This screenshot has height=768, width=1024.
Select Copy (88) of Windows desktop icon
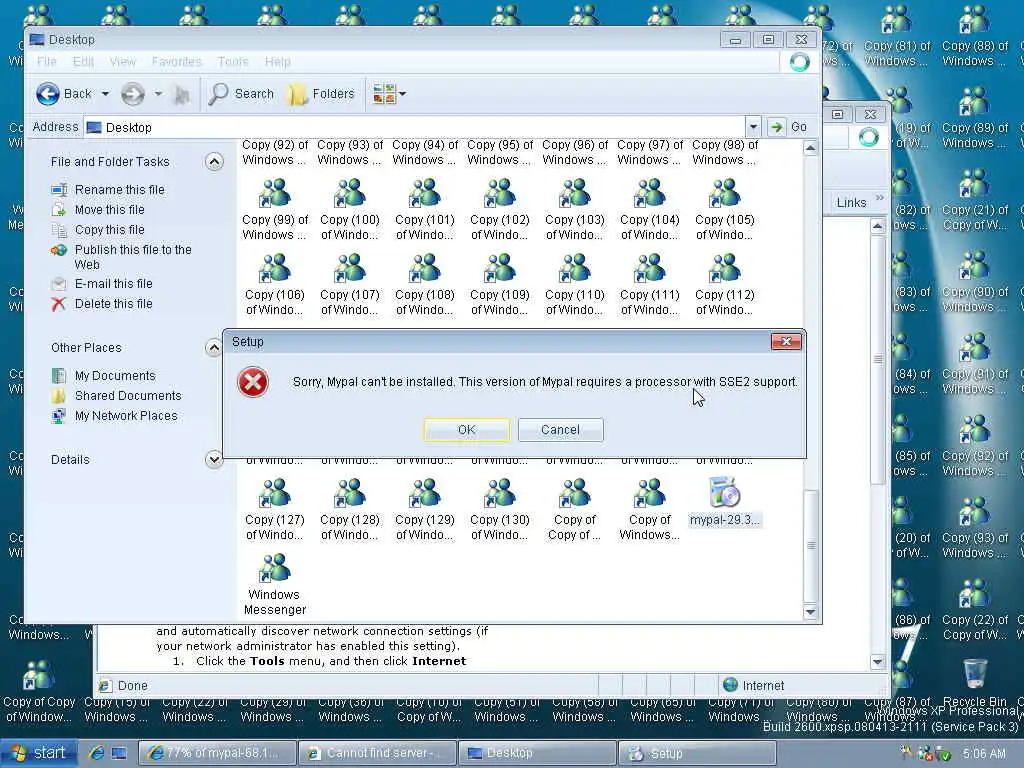point(974,36)
